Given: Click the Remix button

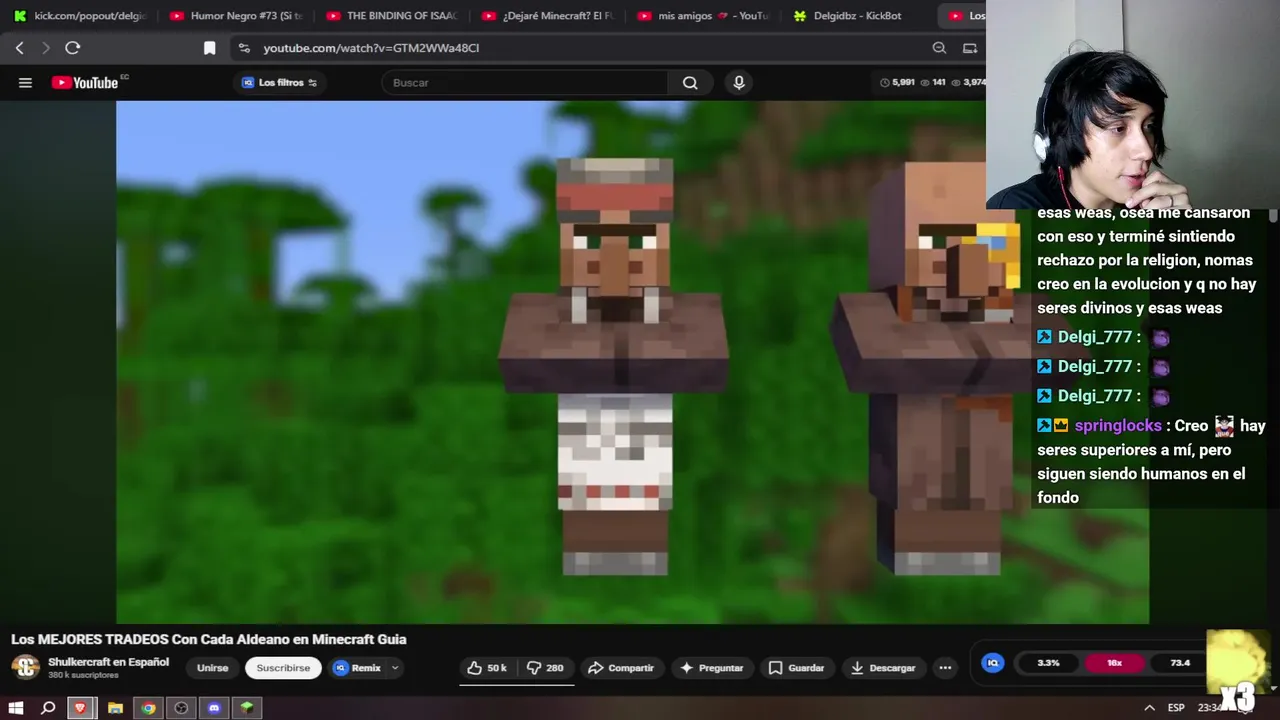Looking at the screenshot, I should tap(358, 668).
